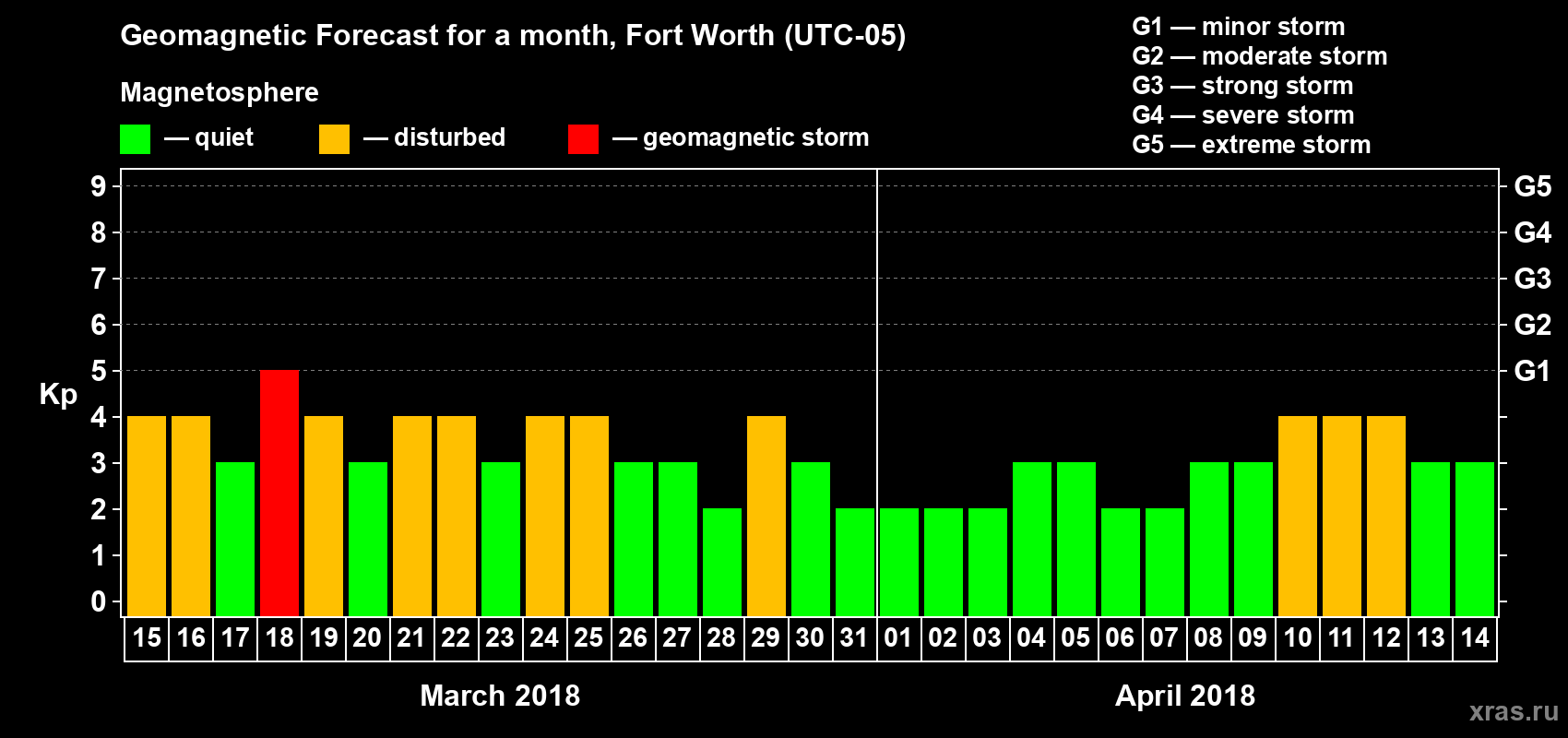1568x738 pixels.
Task: Click the orange bar for March 19
Action: point(324,517)
